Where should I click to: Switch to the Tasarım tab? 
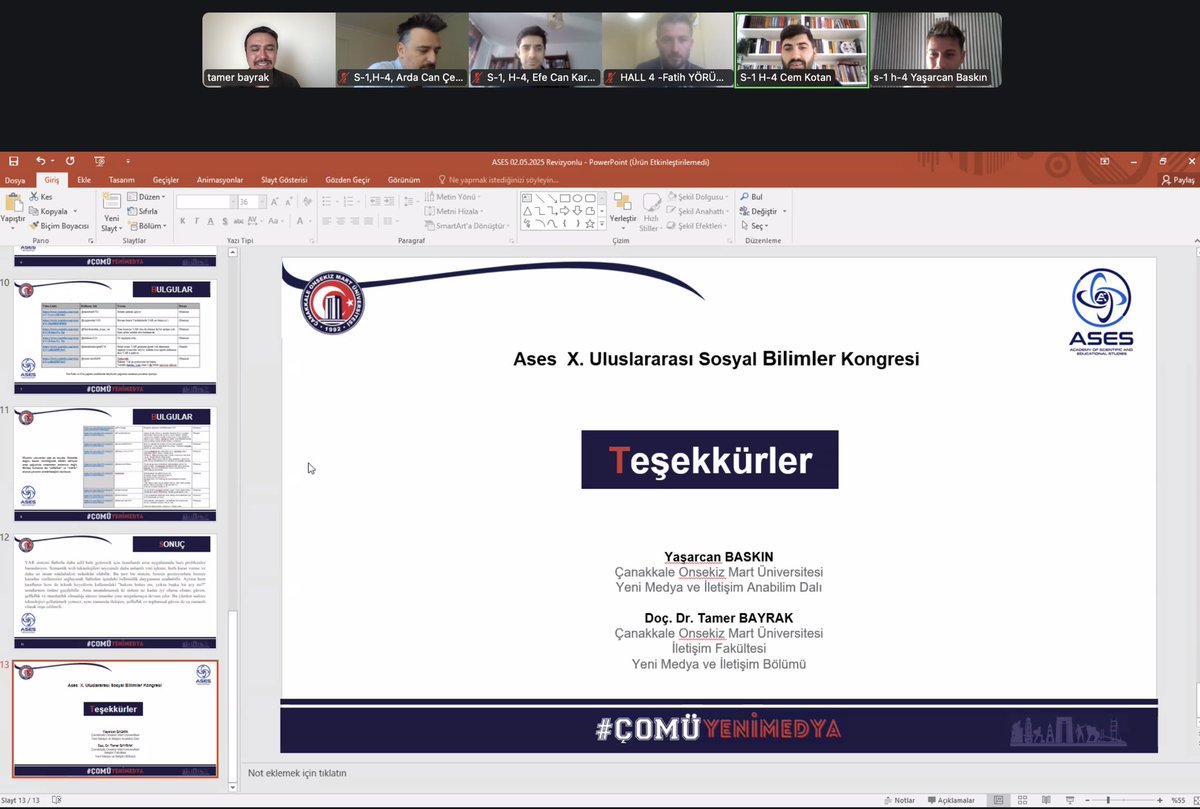[x=122, y=180]
